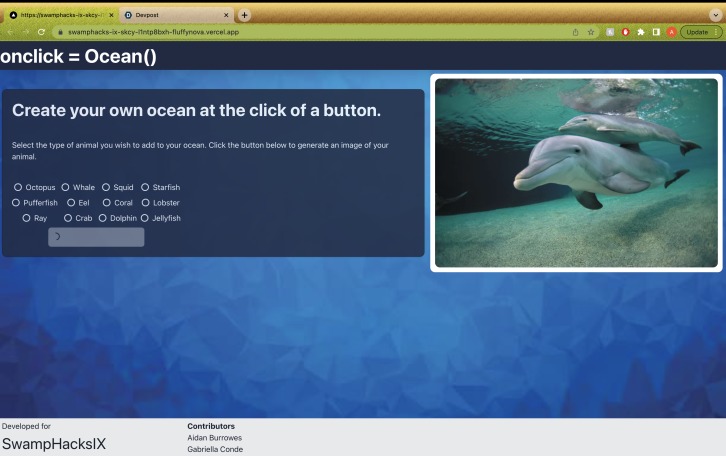The width and height of the screenshot is (726, 456).
Task: Select the Starfish radio button
Action: pyautogui.click(x=145, y=187)
